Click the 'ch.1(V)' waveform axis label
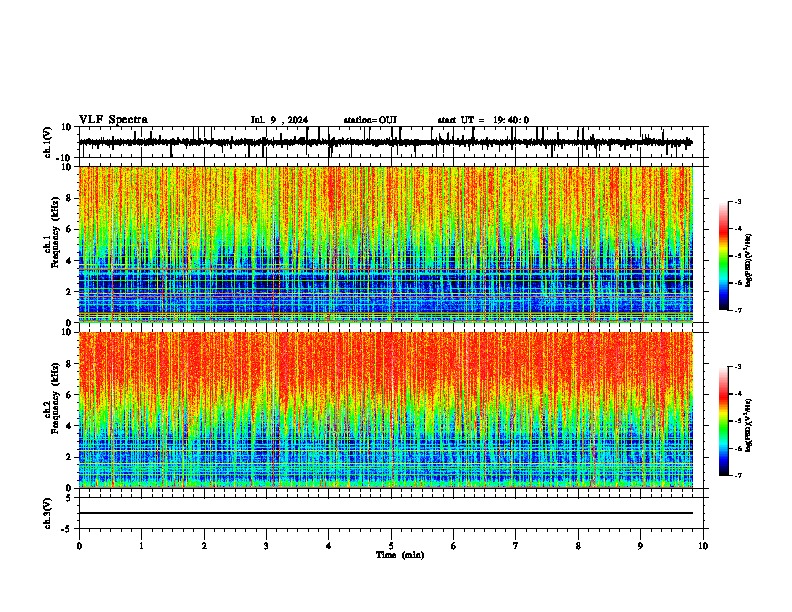 (48, 142)
